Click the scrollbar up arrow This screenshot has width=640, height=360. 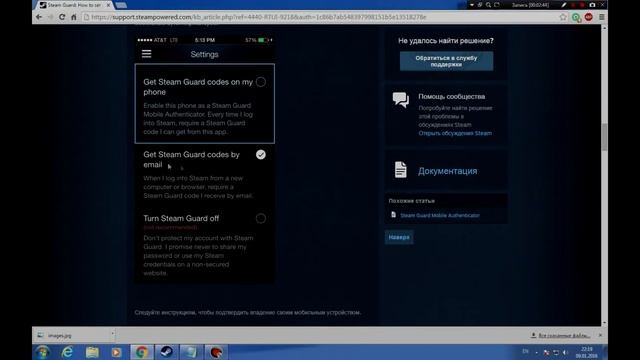coord(604,28)
